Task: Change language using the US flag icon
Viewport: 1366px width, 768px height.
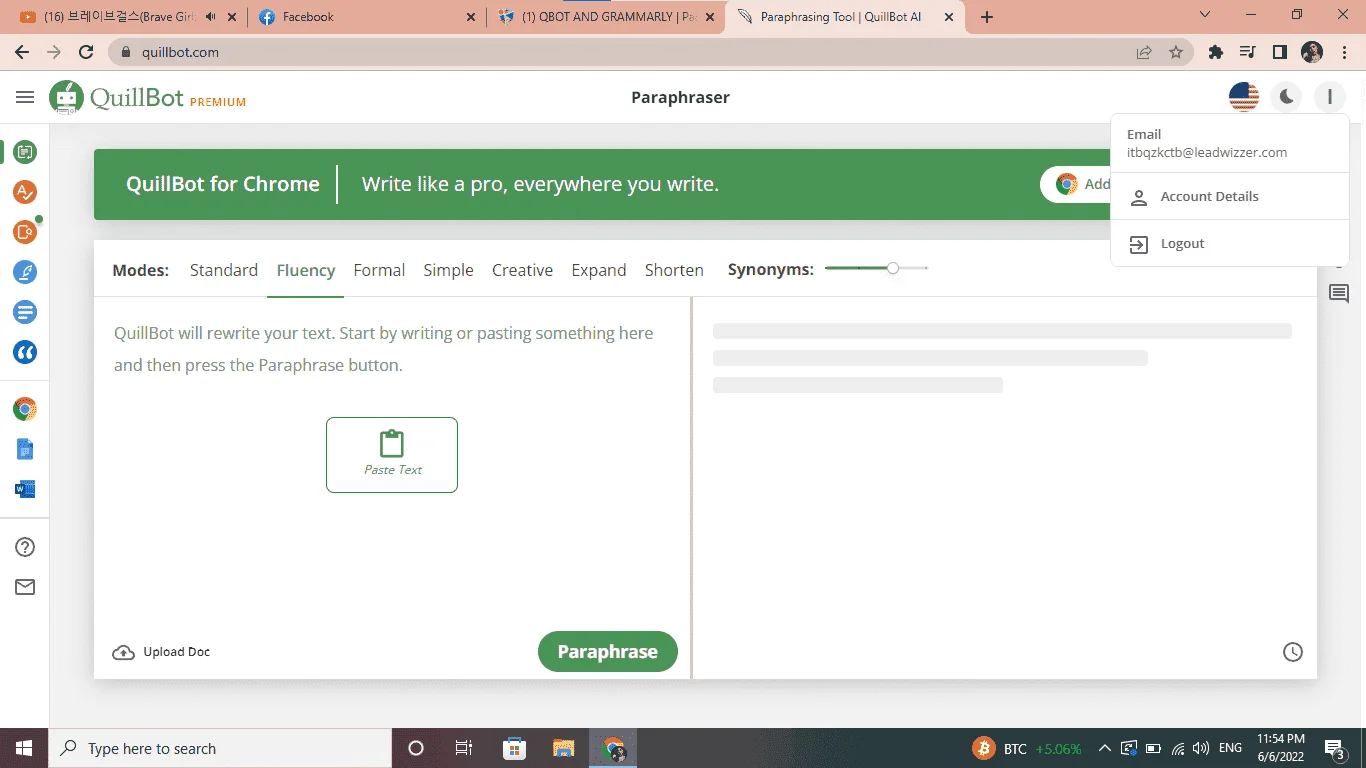Action: [x=1244, y=97]
